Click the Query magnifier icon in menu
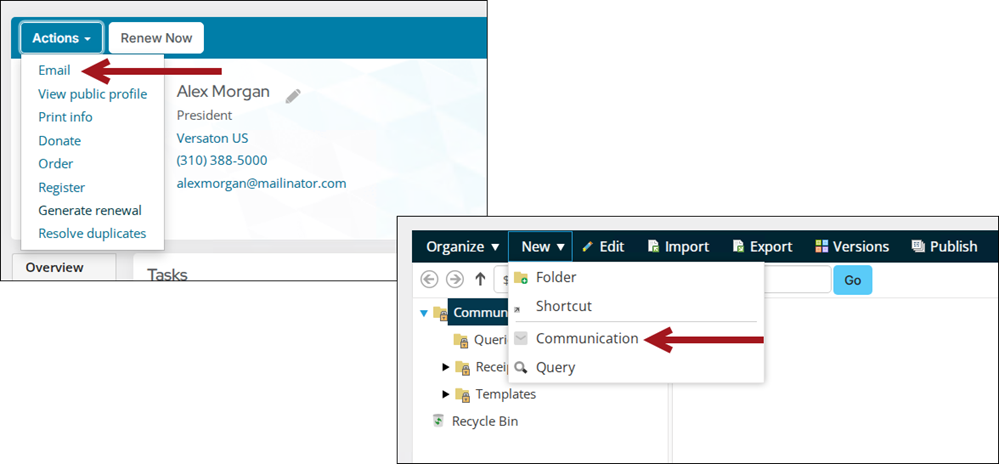 521,368
